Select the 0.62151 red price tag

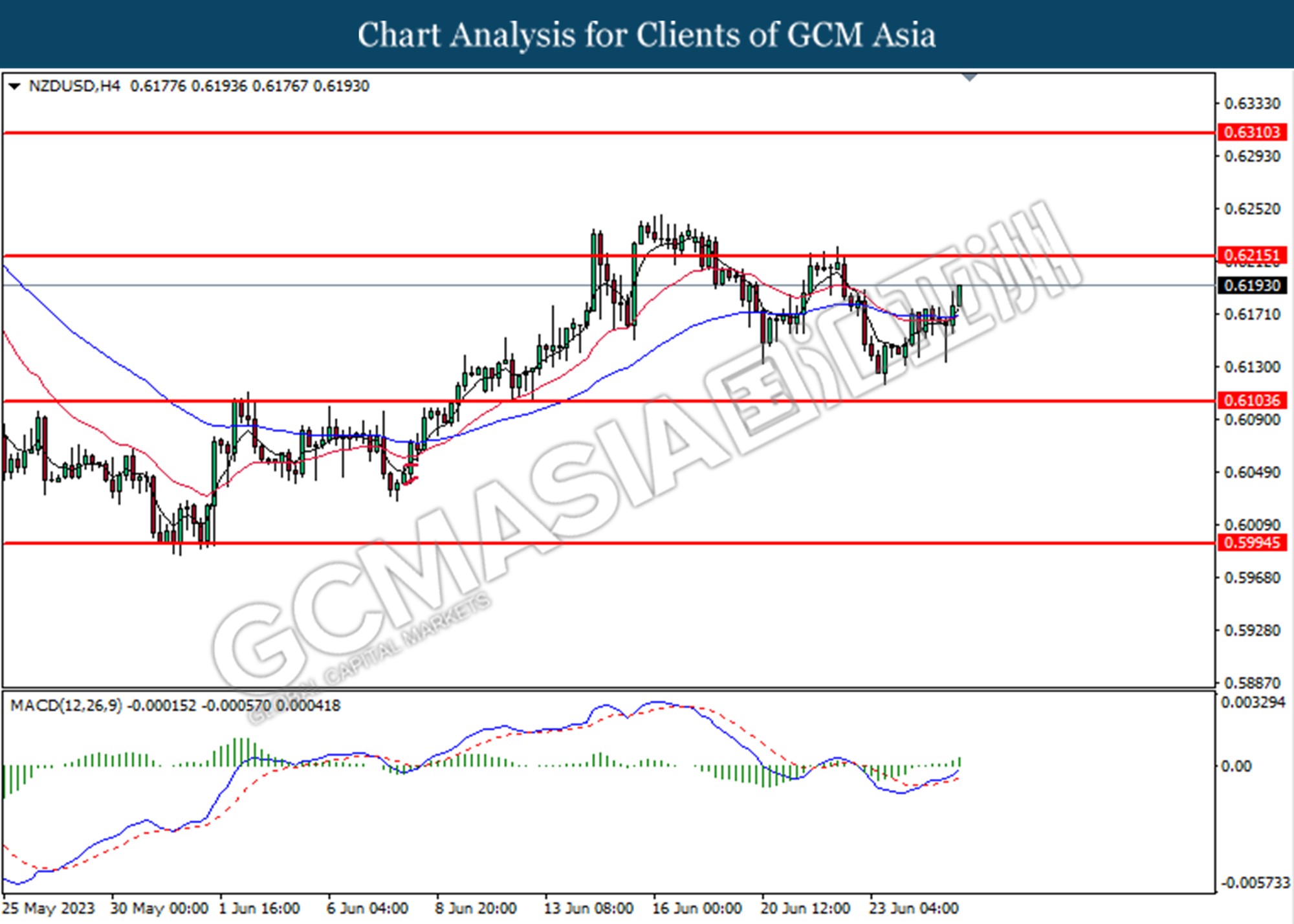click(x=1252, y=255)
